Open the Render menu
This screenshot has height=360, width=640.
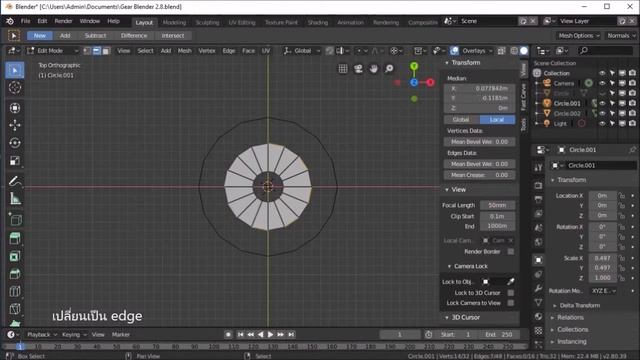63,21
